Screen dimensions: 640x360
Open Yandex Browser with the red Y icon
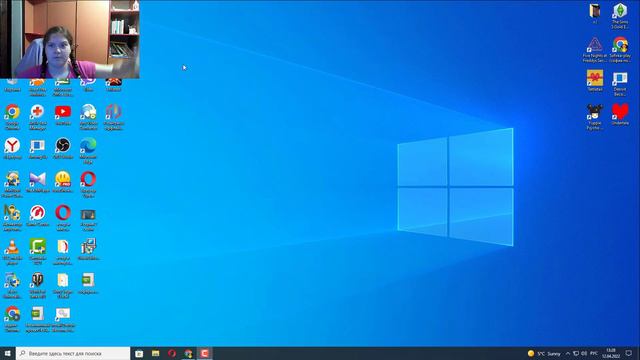click(12, 149)
